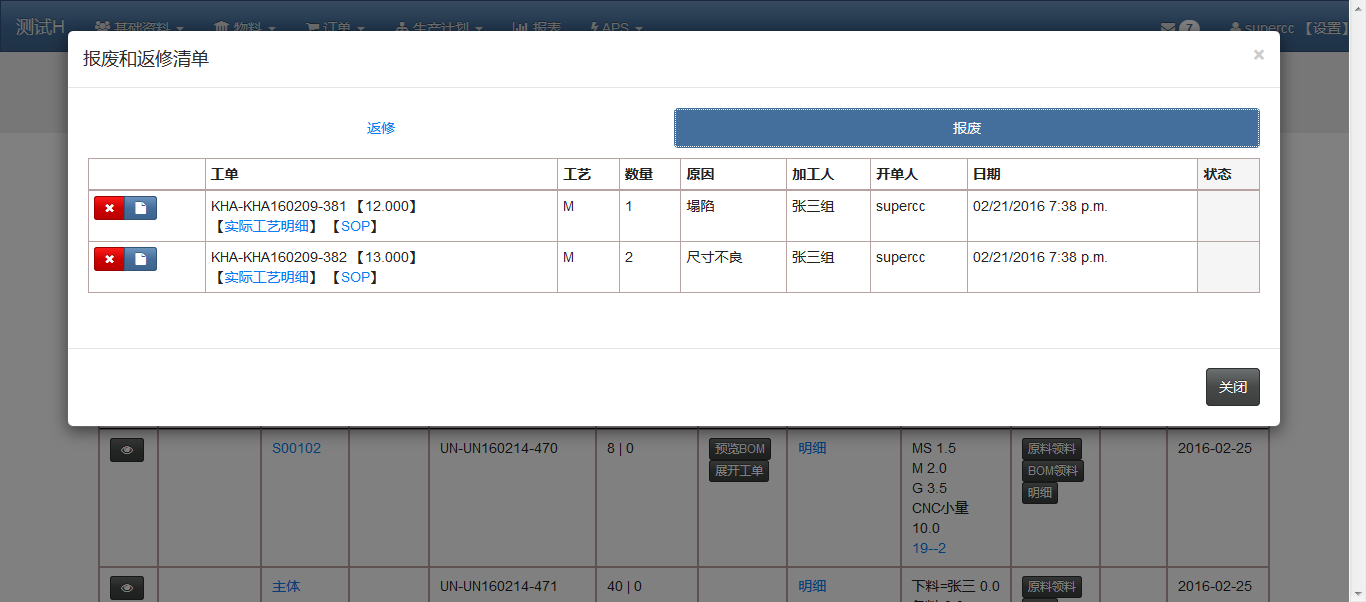Click the 原料领料 button in S00102 row
The width and height of the screenshot is (1366, 602).
pos(1051,449)
